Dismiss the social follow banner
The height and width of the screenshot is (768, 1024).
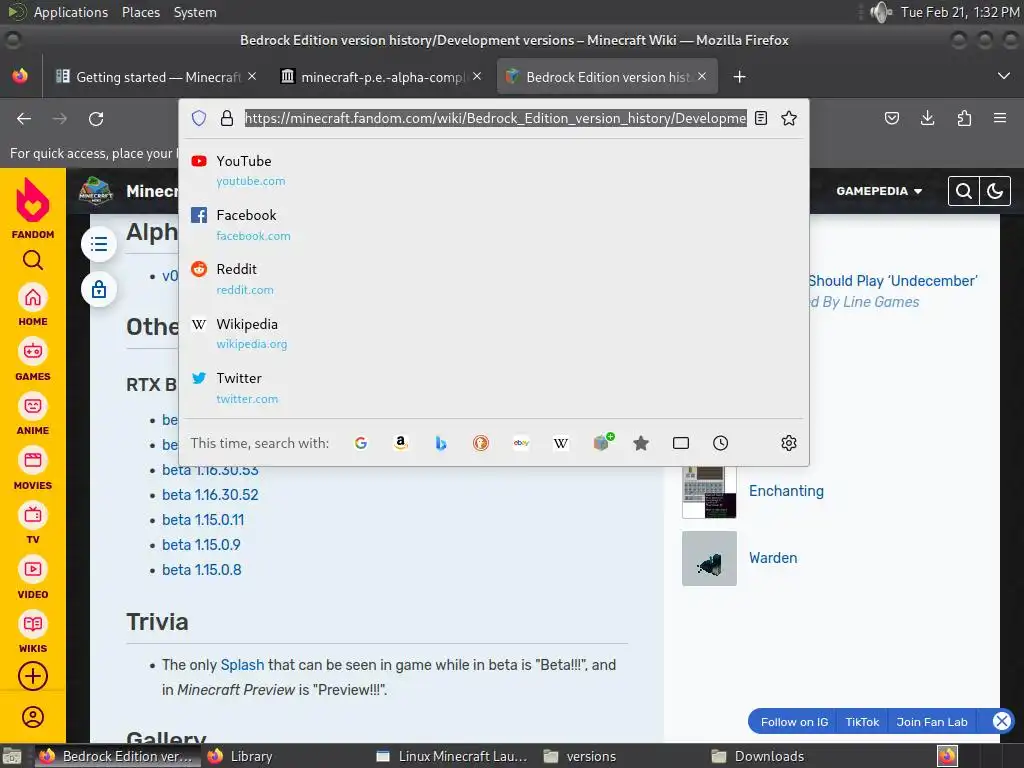pos(1002,721)
